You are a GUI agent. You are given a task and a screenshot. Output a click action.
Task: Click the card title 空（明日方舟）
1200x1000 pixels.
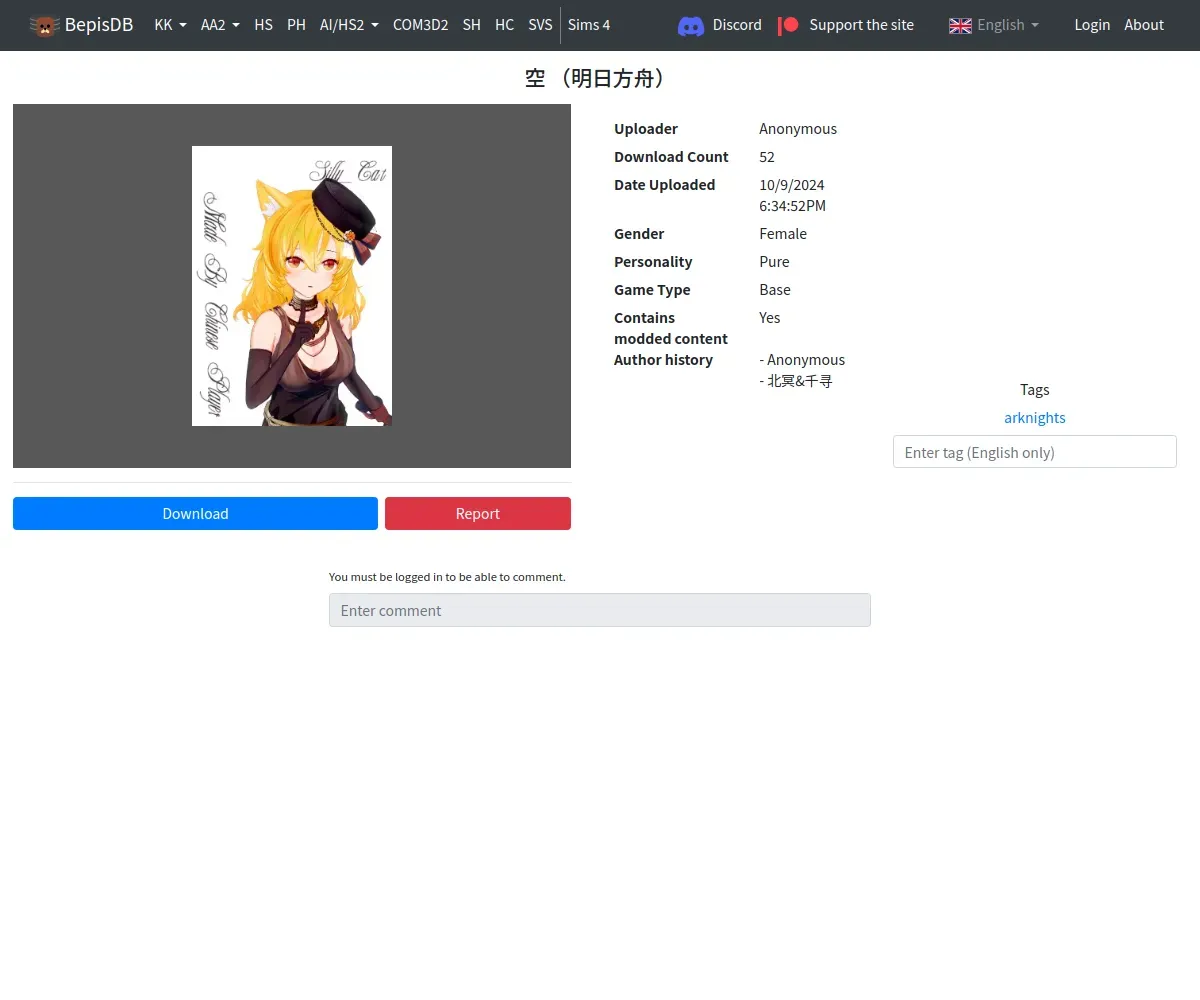tap(600, 78)
